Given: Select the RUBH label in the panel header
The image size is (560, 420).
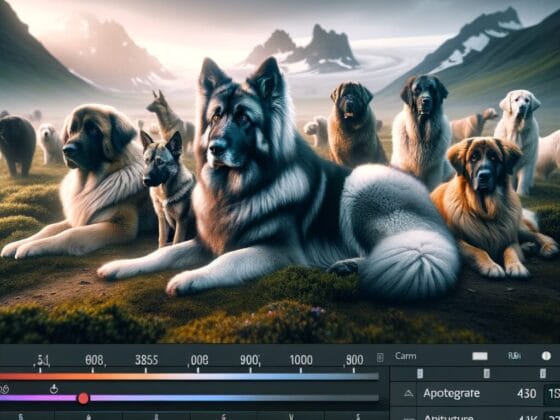Looking at the screenshot, I should tap(514, 356).
